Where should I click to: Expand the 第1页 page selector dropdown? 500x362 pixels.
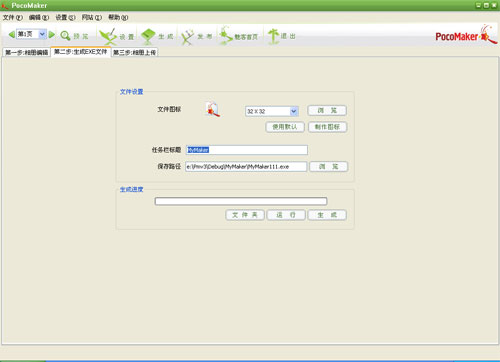point(42,34)
